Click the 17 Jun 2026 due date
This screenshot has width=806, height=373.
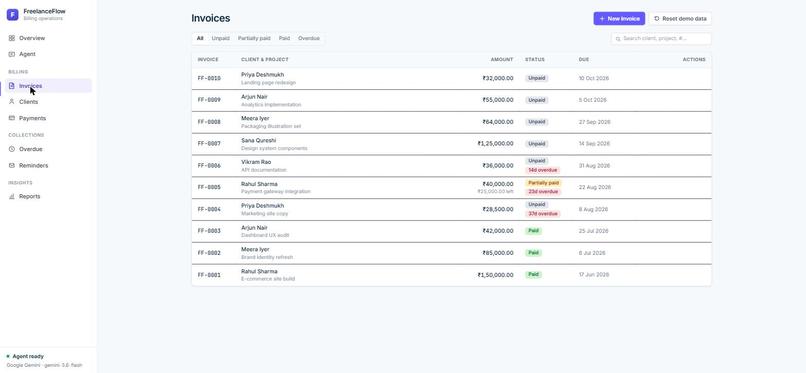[594, 275]
